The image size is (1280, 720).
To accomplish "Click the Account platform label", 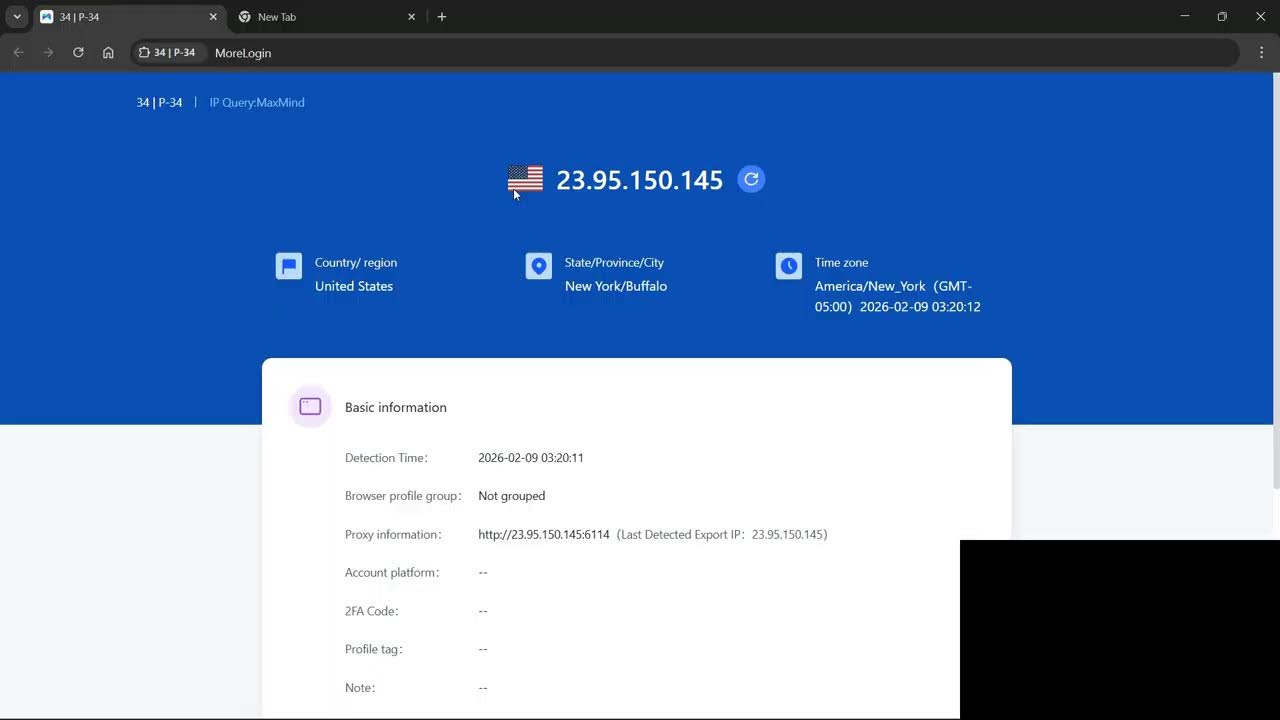I will tap(392, 573).
